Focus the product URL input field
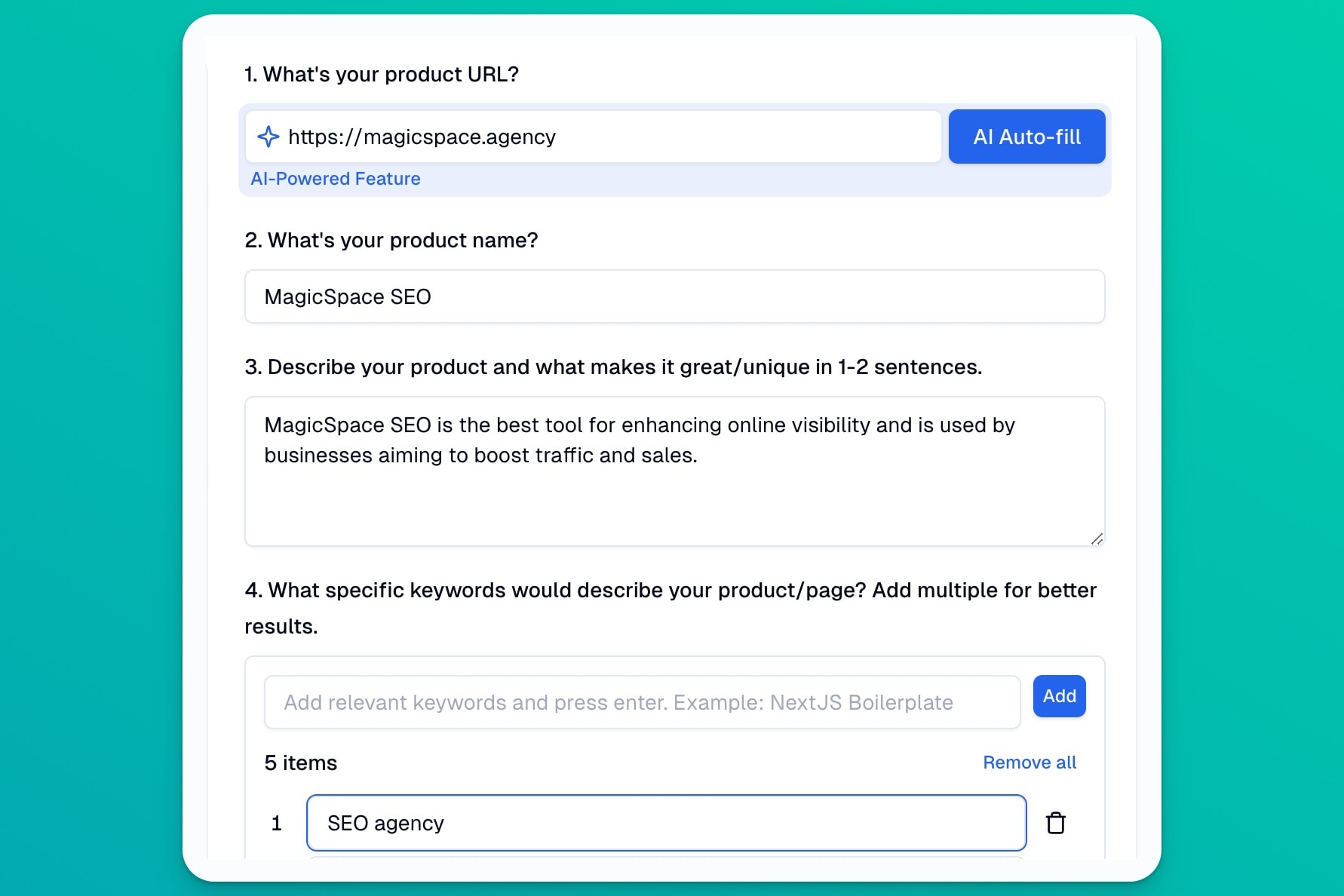Image resolution: width=1344 pixels, height=896 pixels. point(603,137)
